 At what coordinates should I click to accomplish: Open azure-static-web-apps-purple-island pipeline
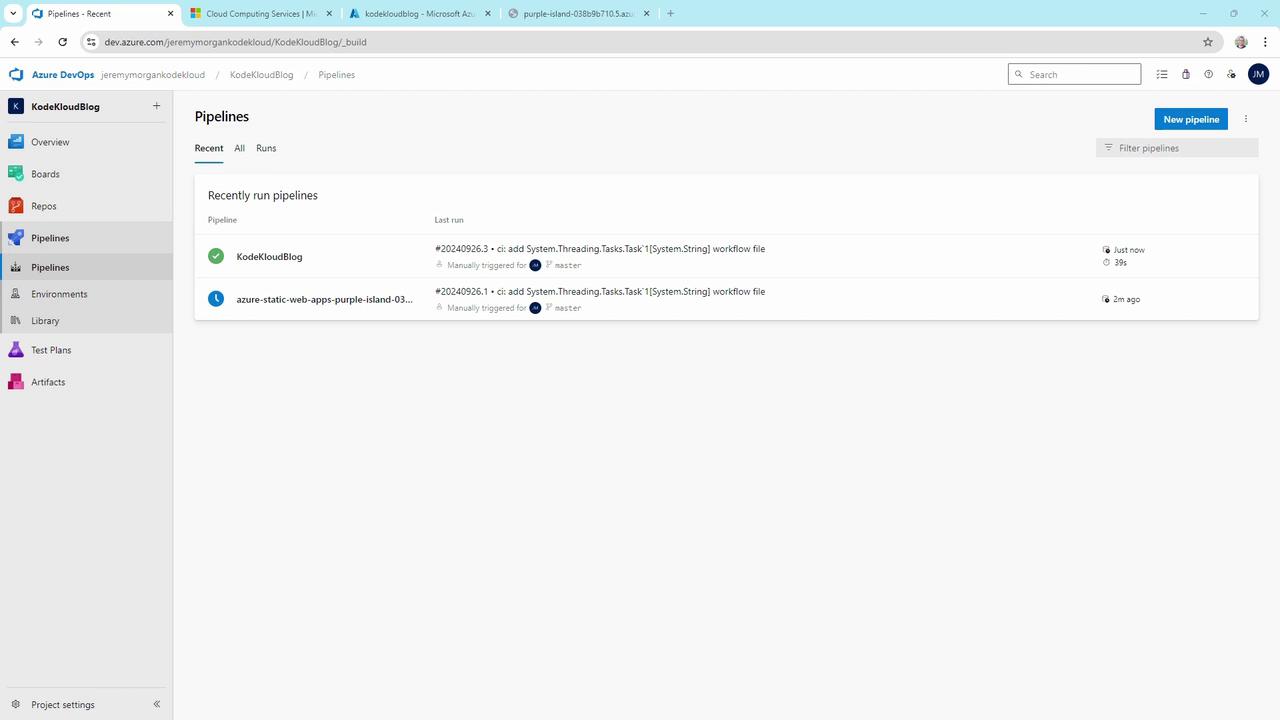tap(324, 299)
